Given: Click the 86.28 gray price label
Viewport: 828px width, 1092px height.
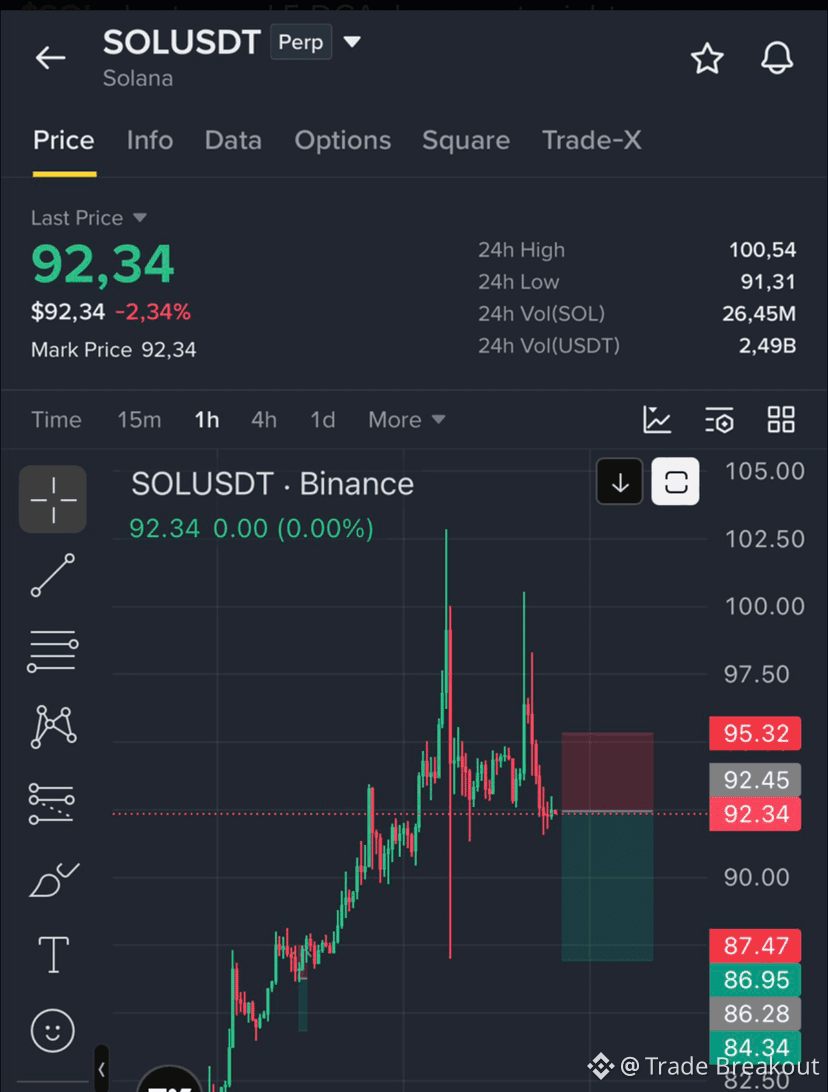Looking at the screenshot, I should pos(756,1013).
